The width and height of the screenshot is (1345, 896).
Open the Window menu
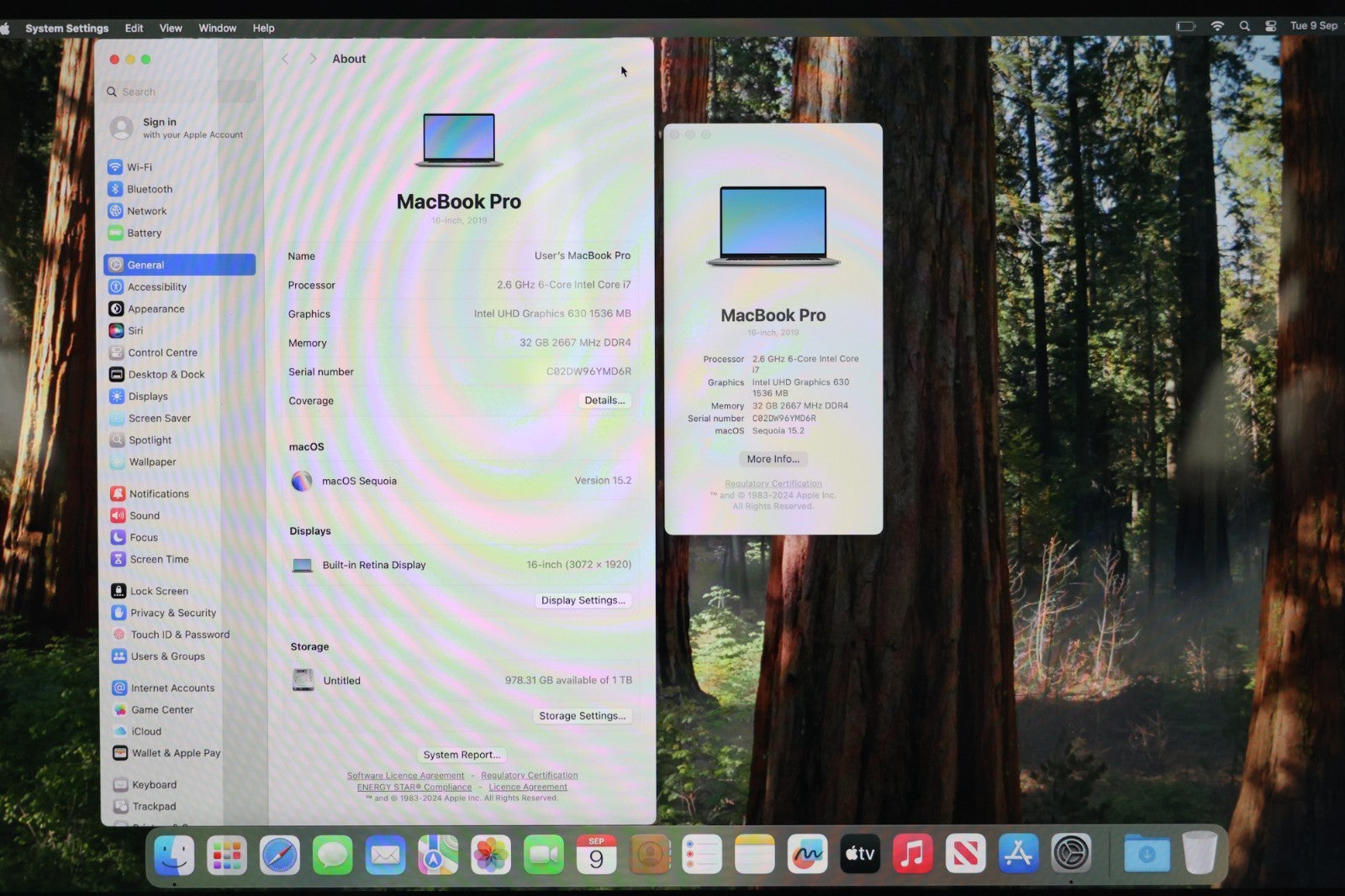coord(217,28)
